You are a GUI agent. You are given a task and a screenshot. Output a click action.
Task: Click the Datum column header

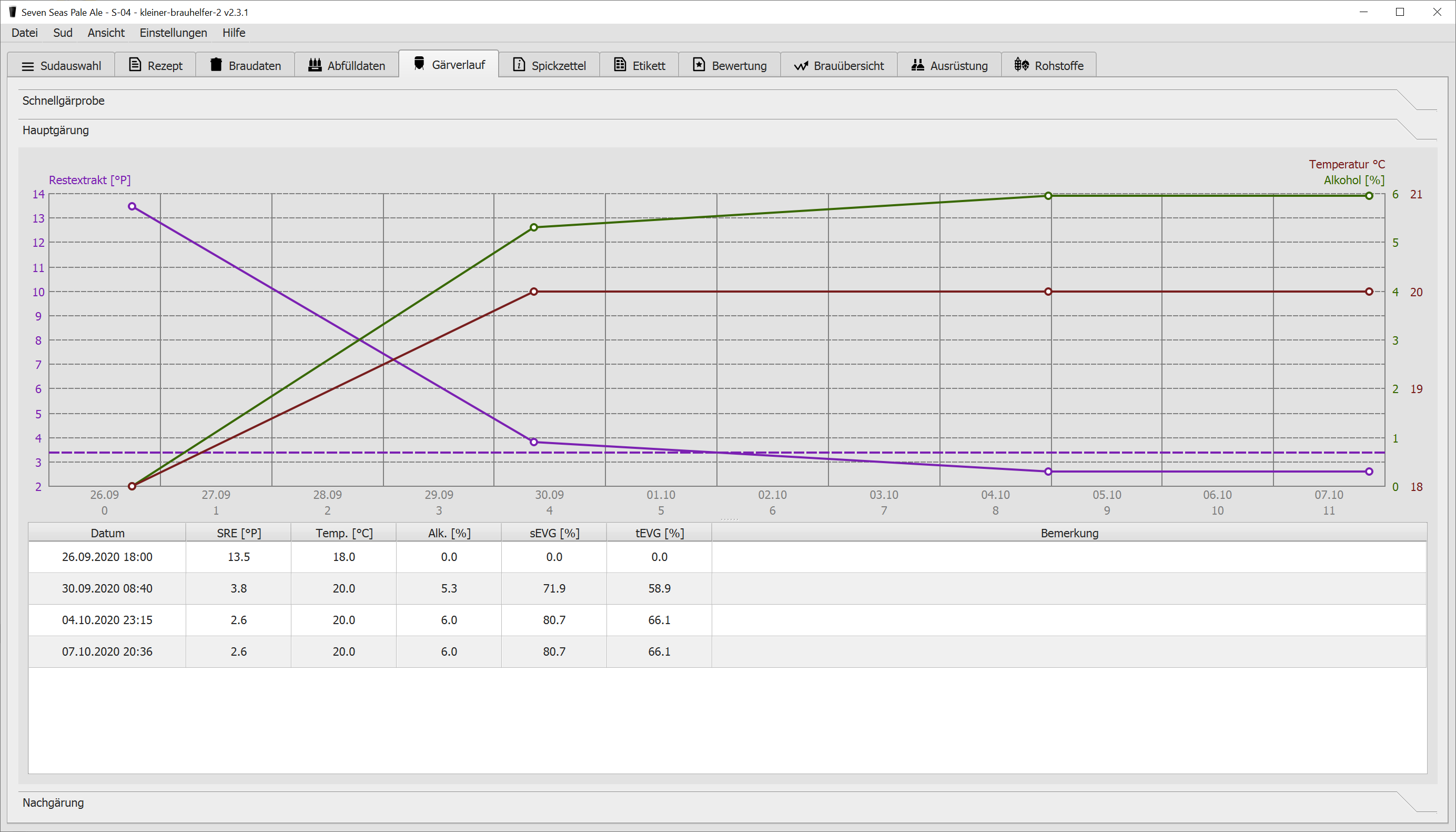pyautogui.click(x=107, y=533)
